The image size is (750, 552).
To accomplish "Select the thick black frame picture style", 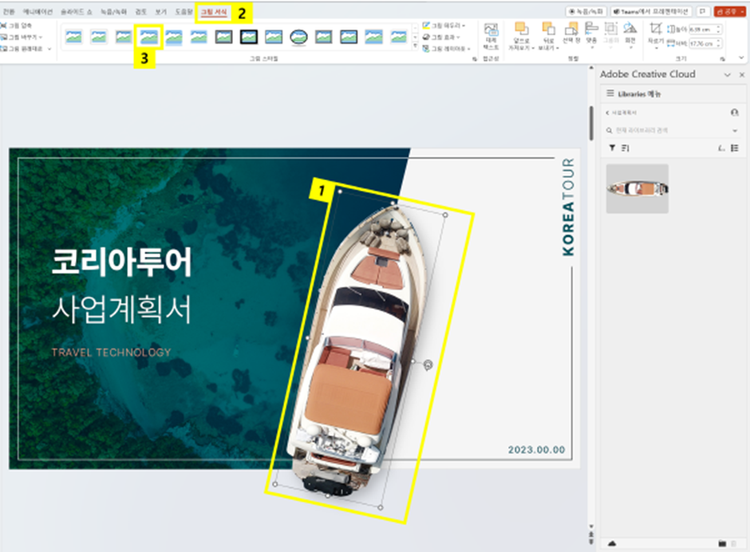I will 249,37.
